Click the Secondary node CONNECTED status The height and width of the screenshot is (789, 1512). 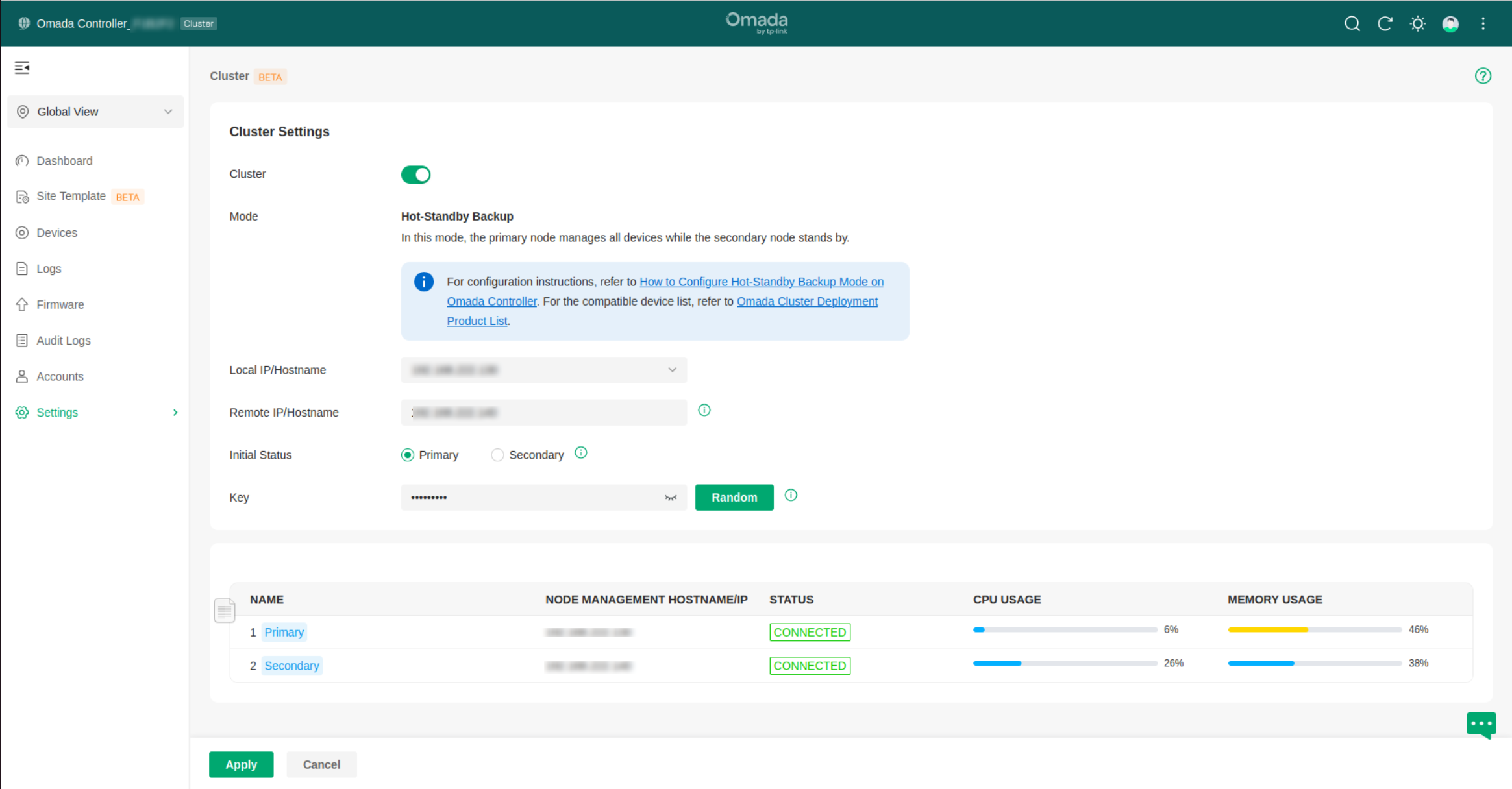[810, 666]
